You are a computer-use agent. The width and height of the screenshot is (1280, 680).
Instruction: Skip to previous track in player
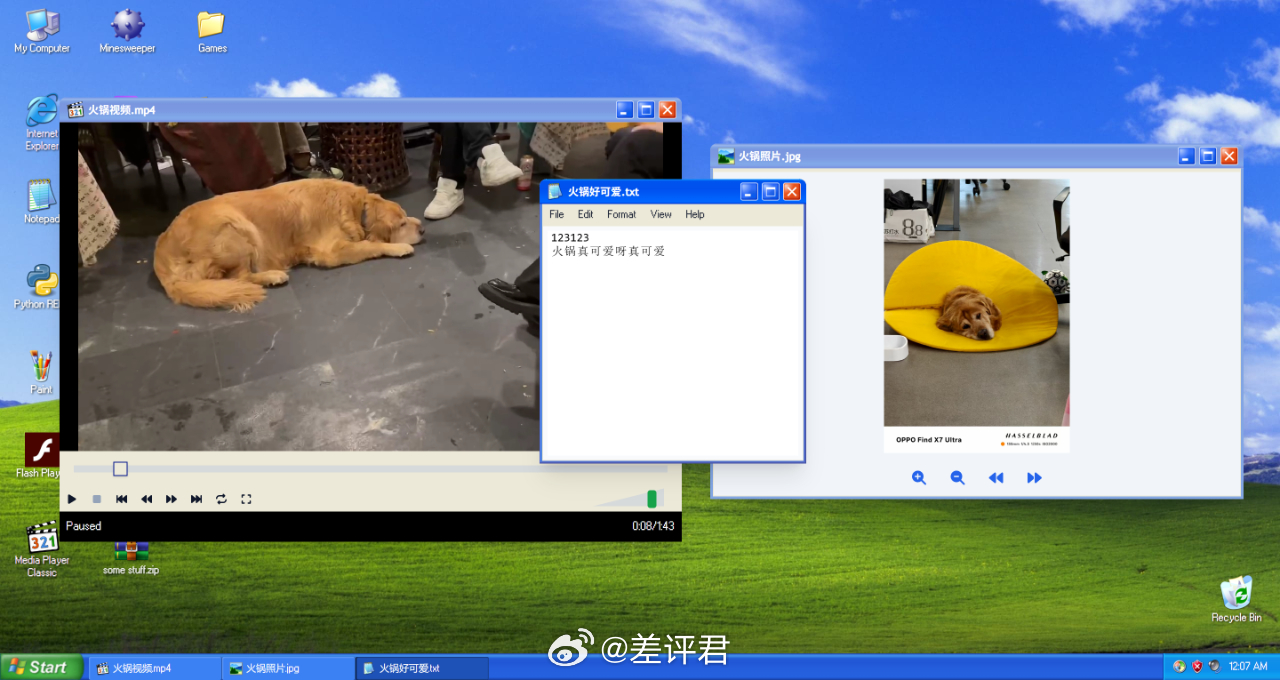coord(122,499)
